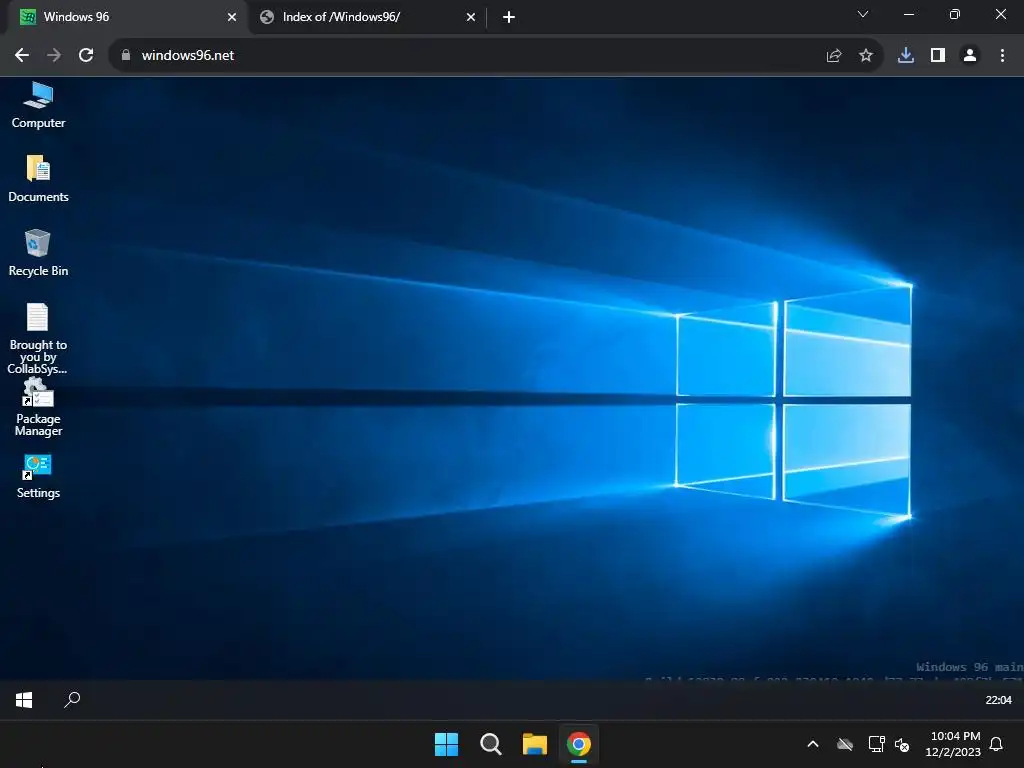Bookmark this page with the star

coord(866,56)
